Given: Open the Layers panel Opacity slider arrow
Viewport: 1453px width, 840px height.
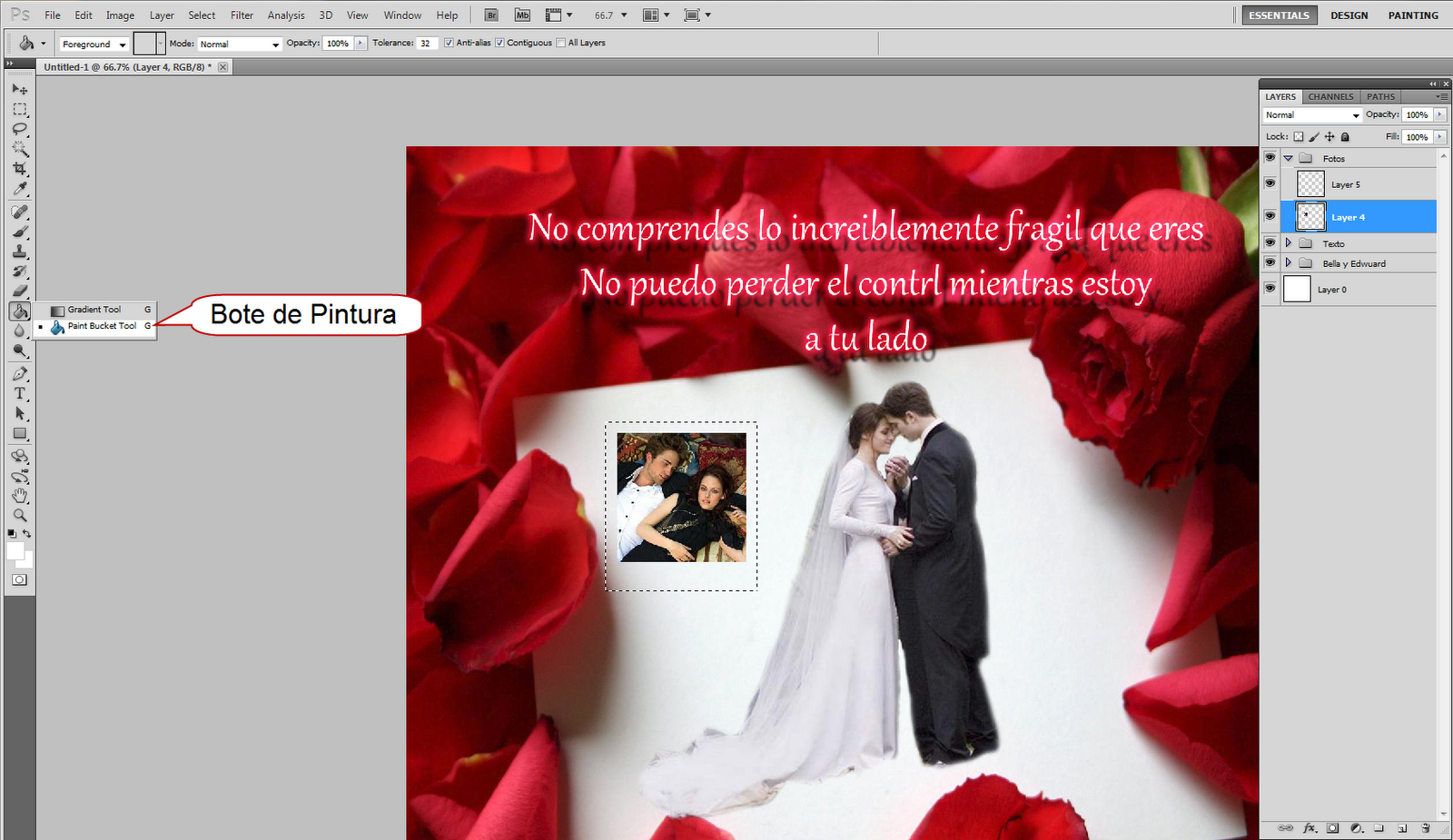Looking at the screenshot, I should tap(1439, 114).
